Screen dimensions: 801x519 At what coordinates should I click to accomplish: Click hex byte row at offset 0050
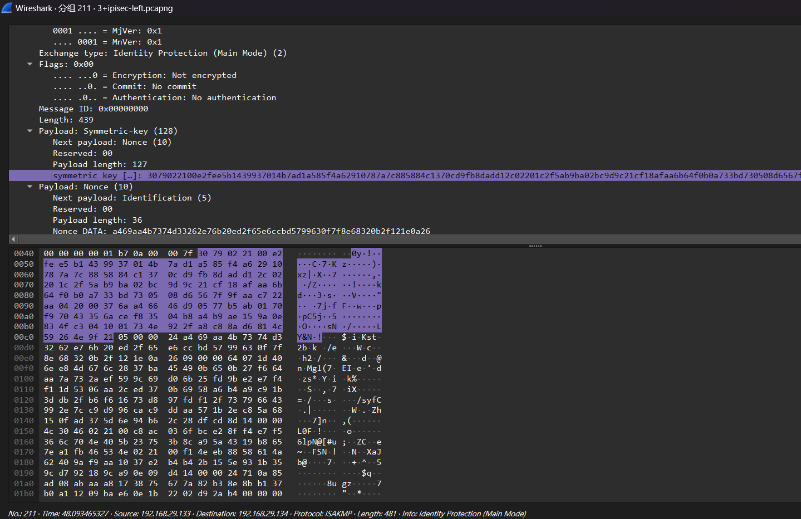[163, 264]
